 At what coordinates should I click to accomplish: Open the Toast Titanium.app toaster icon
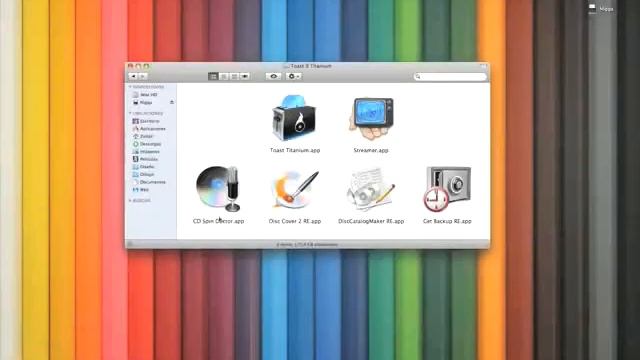(x=294, y=118)
